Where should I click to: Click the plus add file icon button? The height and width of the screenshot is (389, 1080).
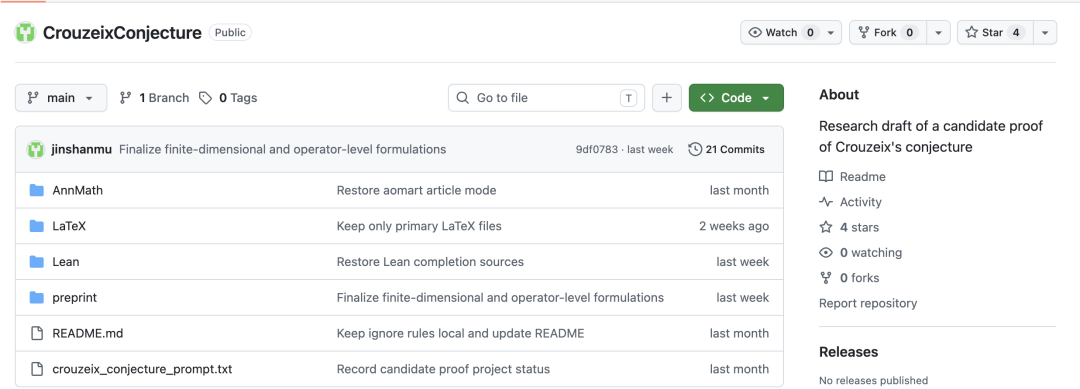667,98
